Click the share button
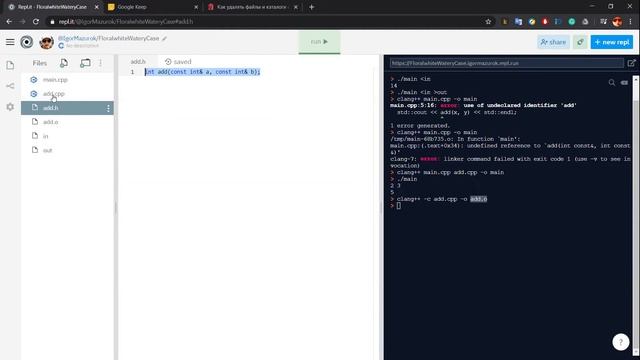The height and width of the screenshot is (360, 640). tap(553, 42)
